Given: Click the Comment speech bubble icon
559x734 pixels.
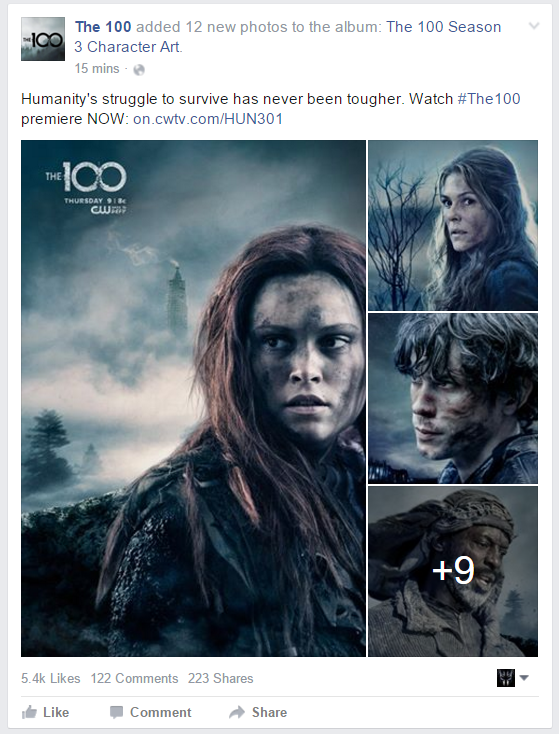Looking at the screenshot, I should coord(116,712).
